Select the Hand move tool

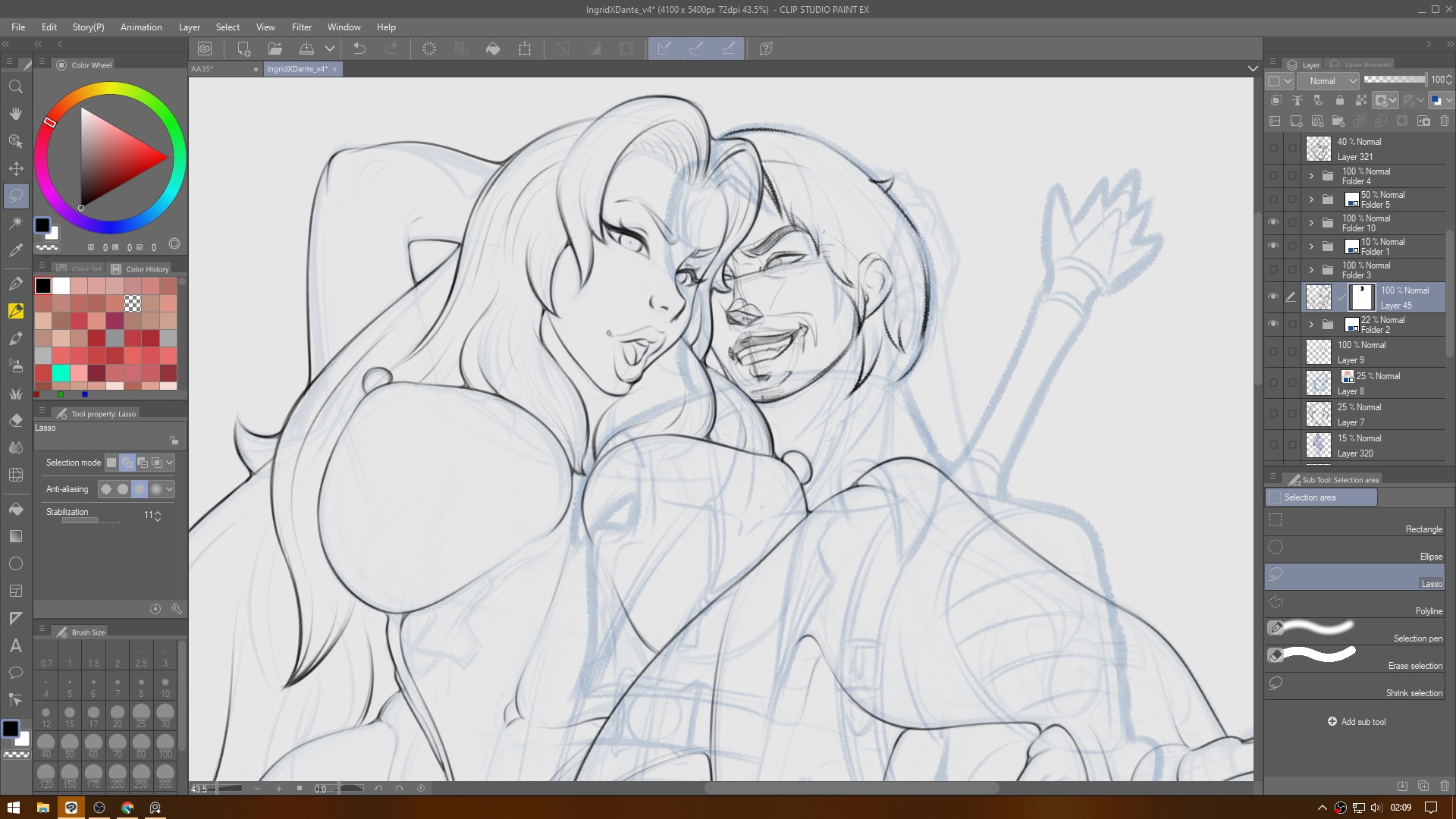(15, 114)
